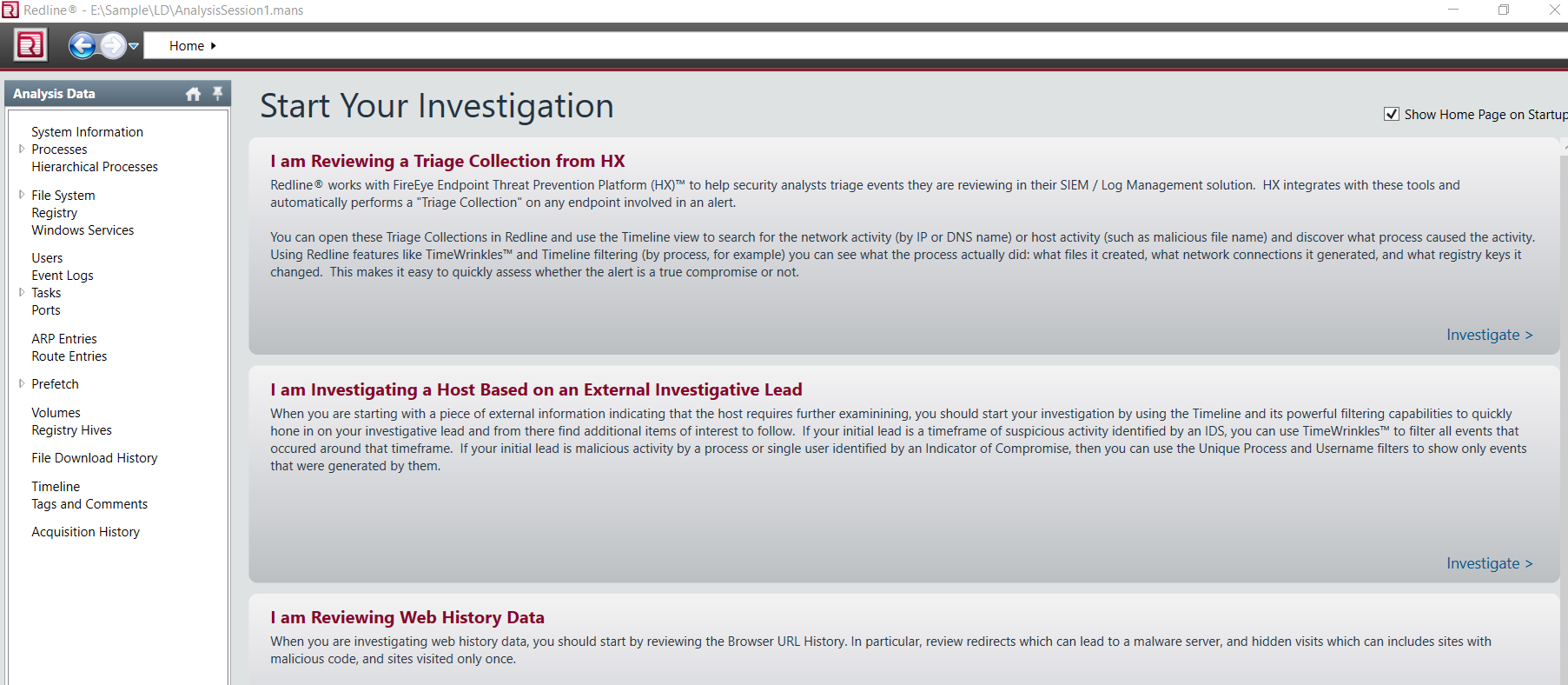Expand the Processes tree node
The height and width of the screenshot is (685, 1568).
[x=22, y=149]
